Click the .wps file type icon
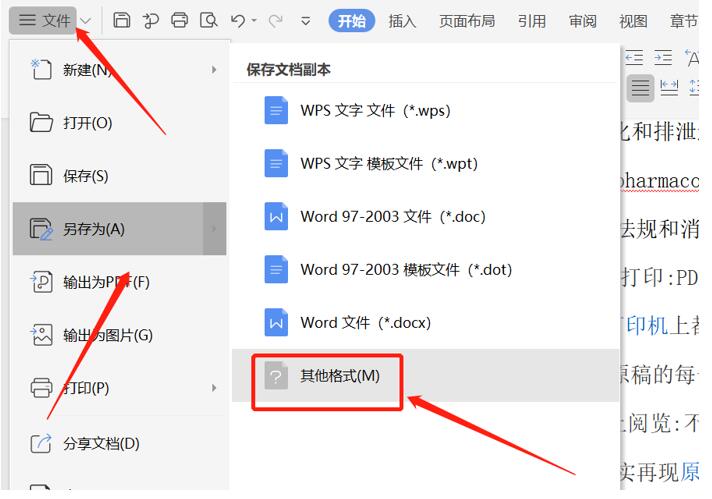The height and width of the screenshot is (499, 712). click(276, 110)
